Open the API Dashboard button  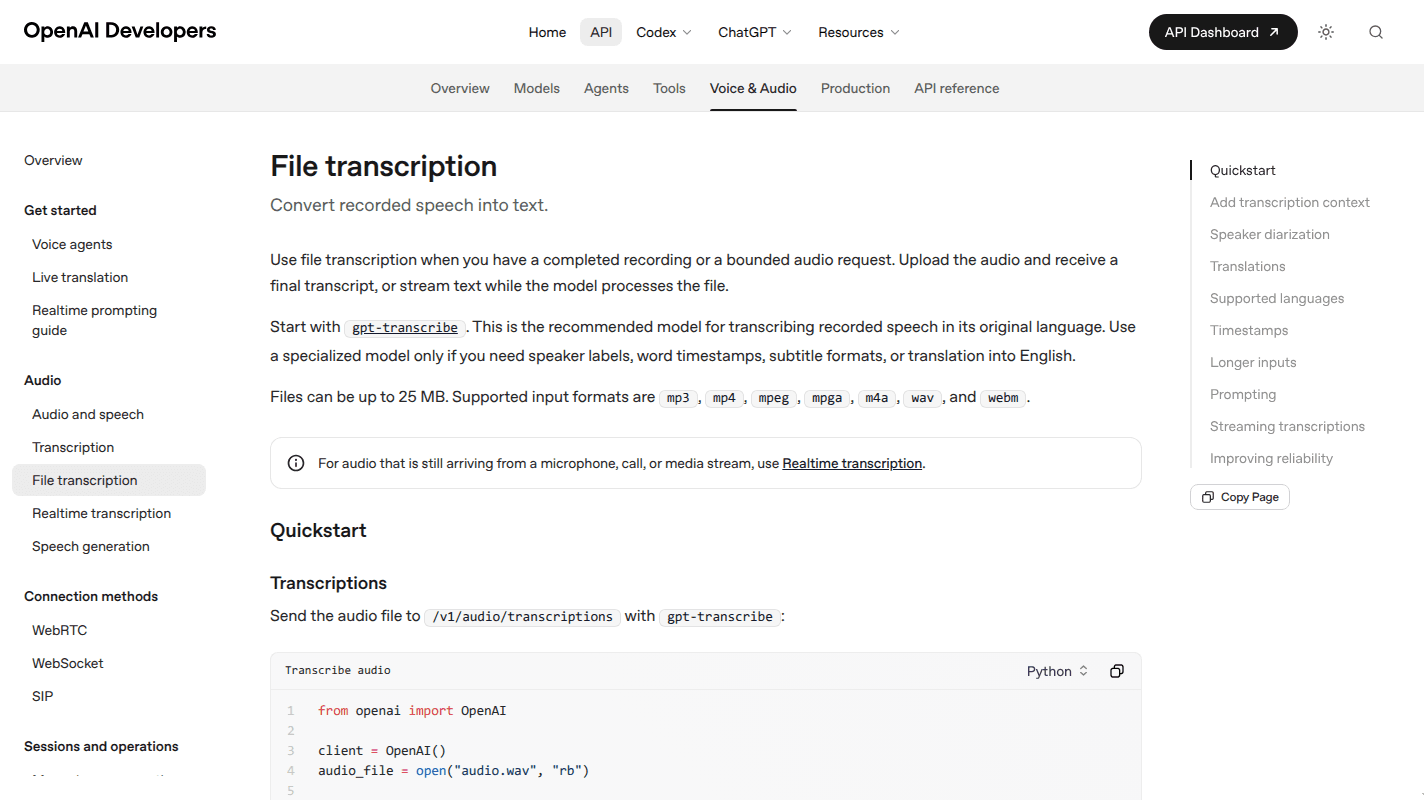point(1223,32)
